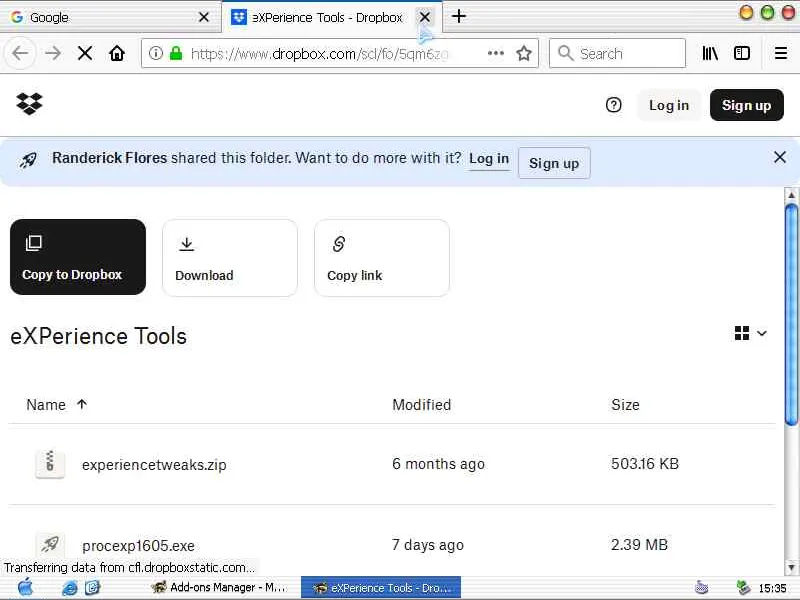
Task: Click the Dropbox logo icon
Action: 30,104
